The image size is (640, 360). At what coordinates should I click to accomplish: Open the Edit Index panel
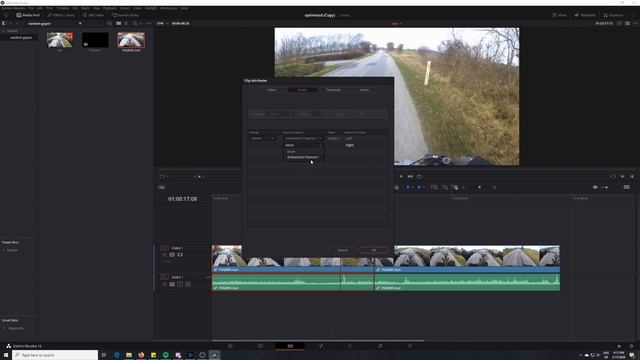coord(93,15)
